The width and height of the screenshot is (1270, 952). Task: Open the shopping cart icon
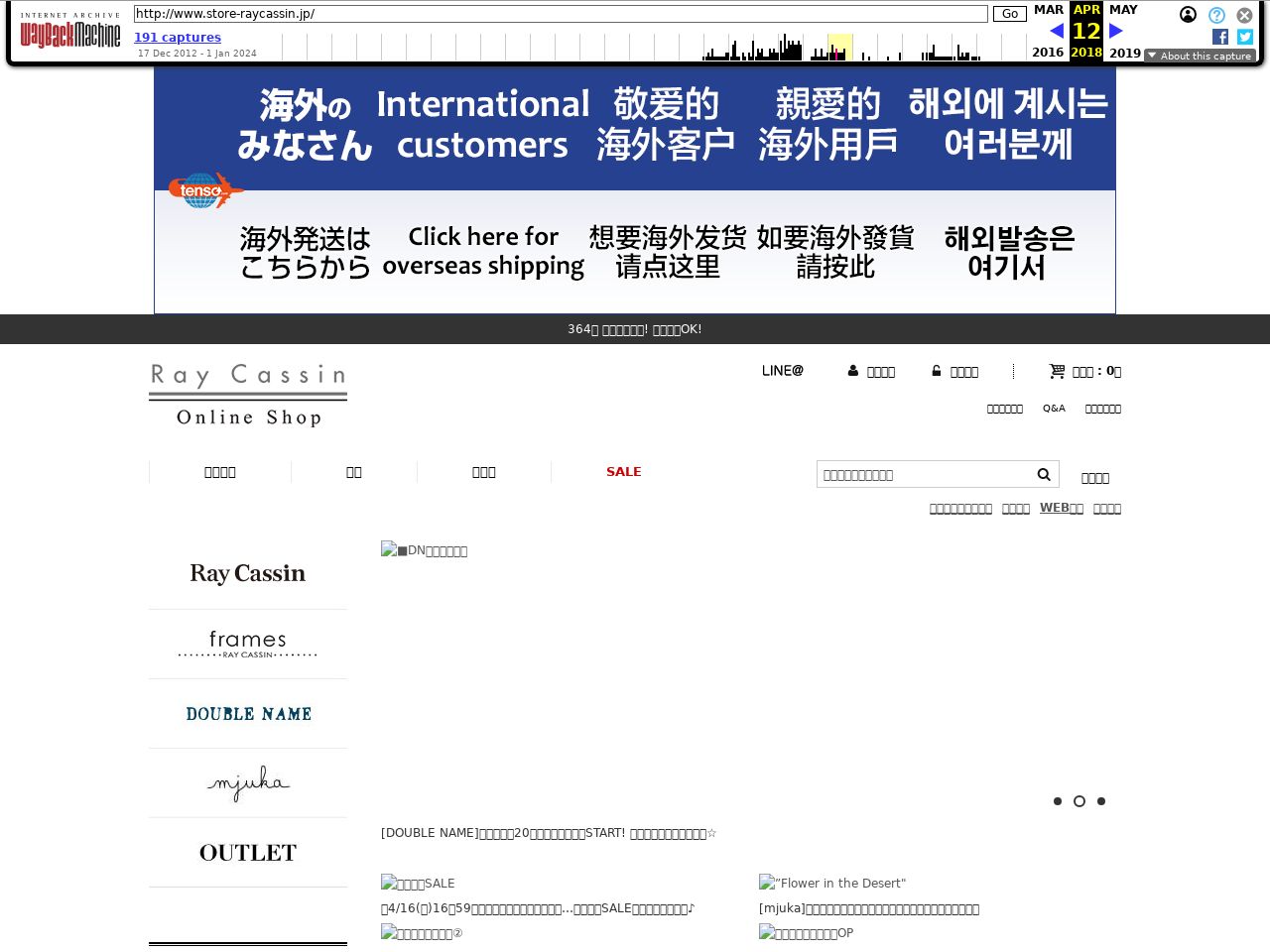[1057, 371]
